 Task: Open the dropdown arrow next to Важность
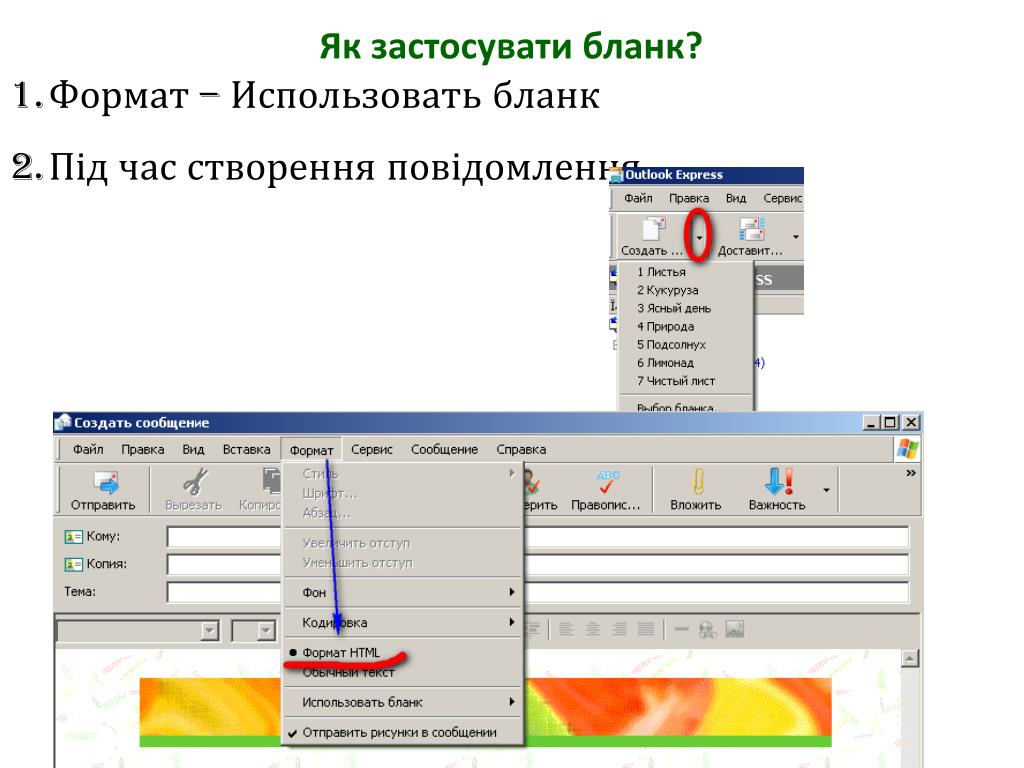tap(826, 490)
